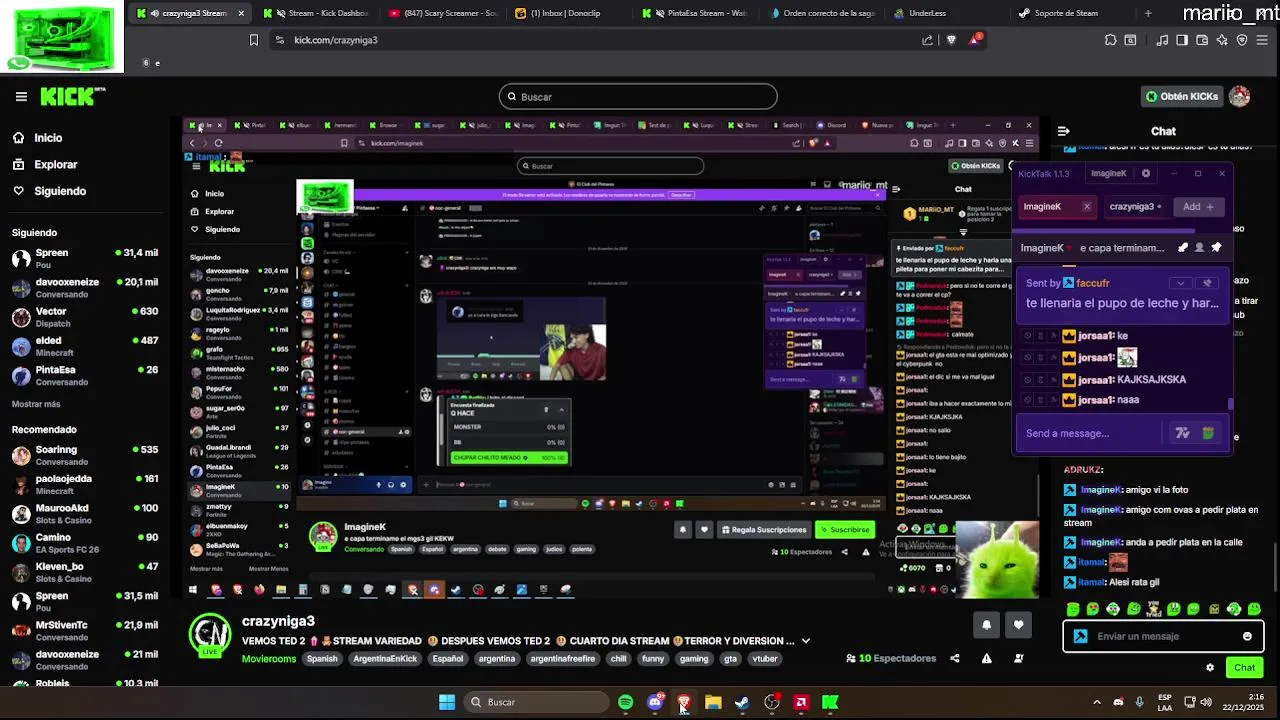
Task: Click the green Chat send button
Action: click(1244, 667)
